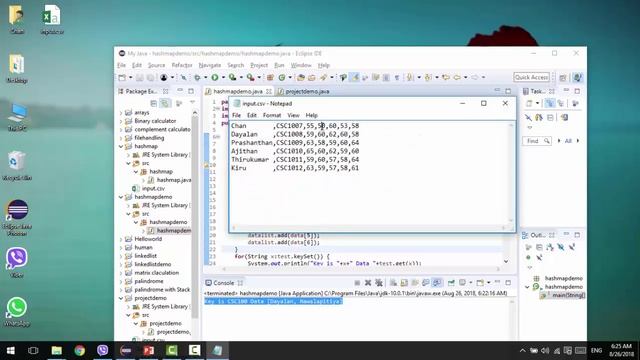The width and height of the screenshot is (640, 360).
Task: Click the green Run button in Eclipse toolbar
Action: [215, 77]
